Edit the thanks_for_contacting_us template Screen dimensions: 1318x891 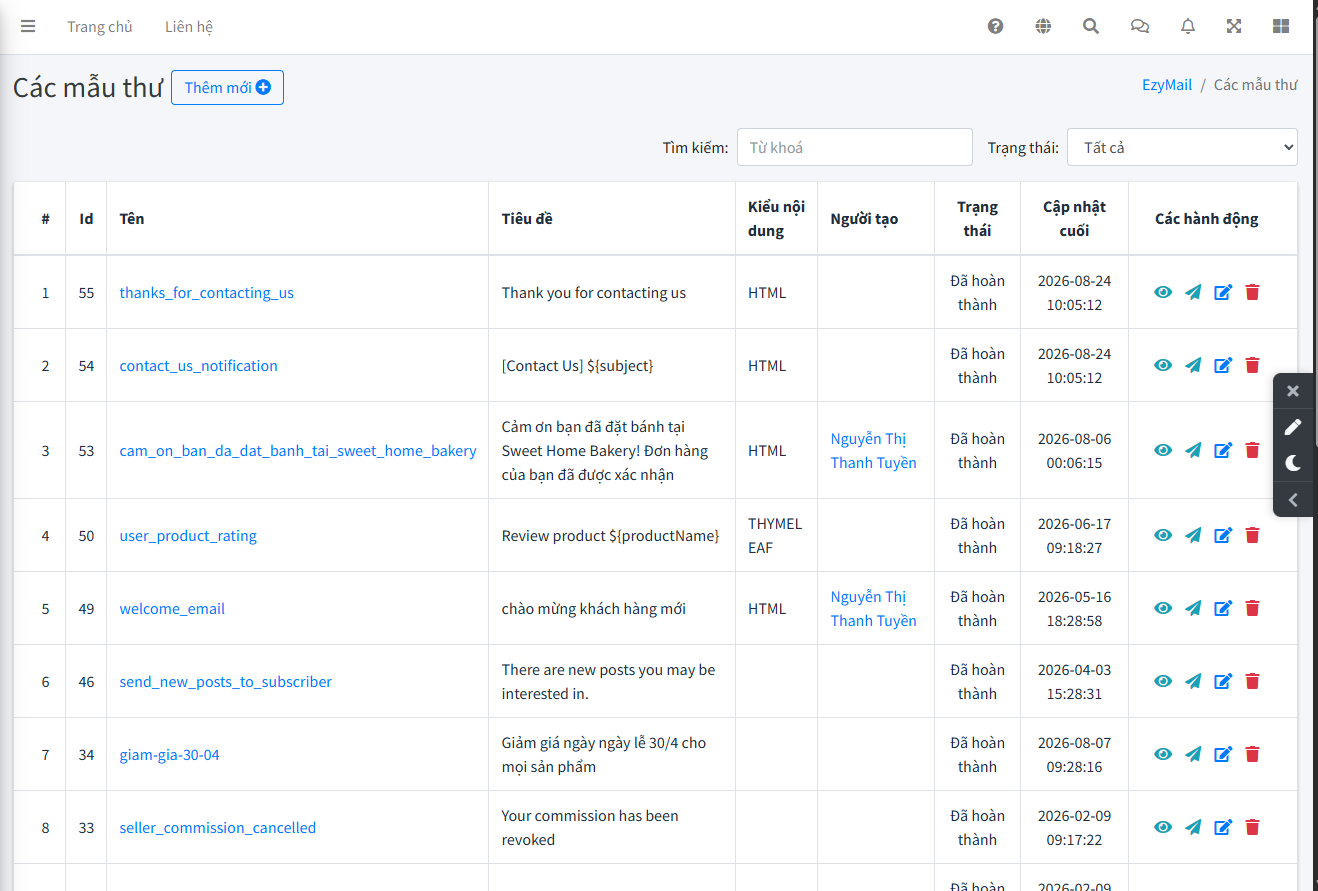(1223, 292)
